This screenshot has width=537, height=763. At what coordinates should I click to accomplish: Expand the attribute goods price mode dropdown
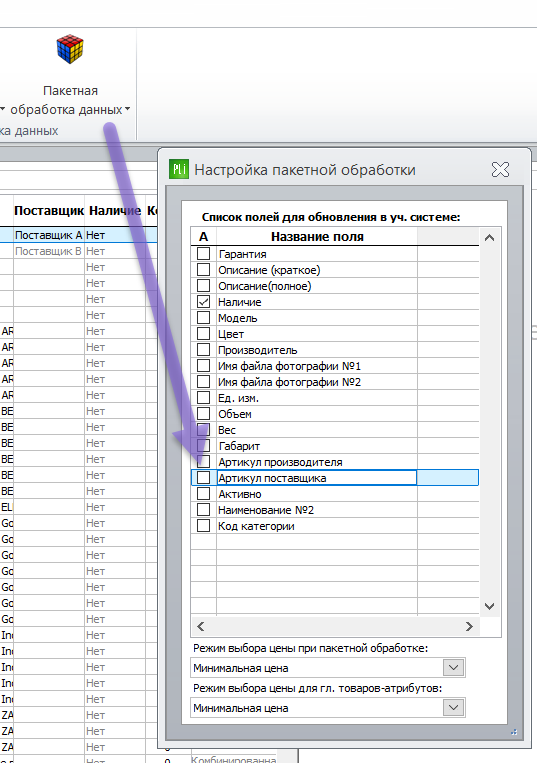coord(453,708)
